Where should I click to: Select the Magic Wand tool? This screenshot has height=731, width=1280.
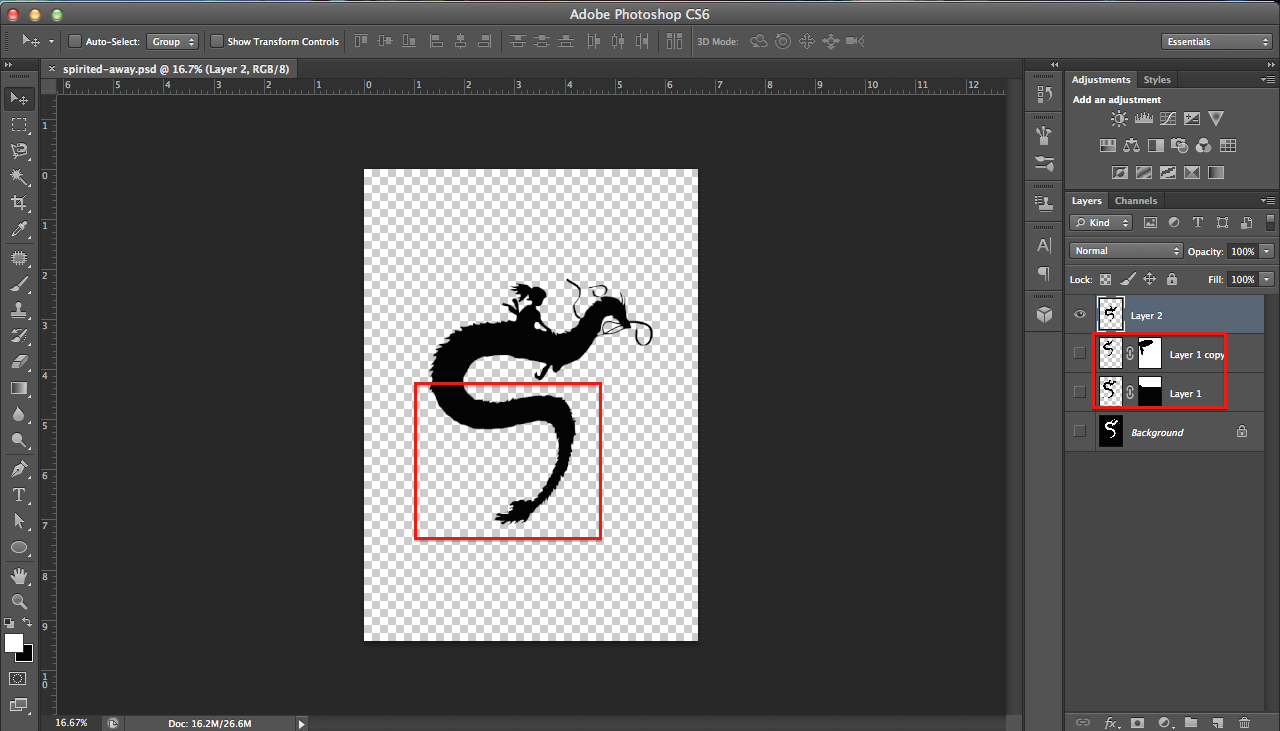19,177
